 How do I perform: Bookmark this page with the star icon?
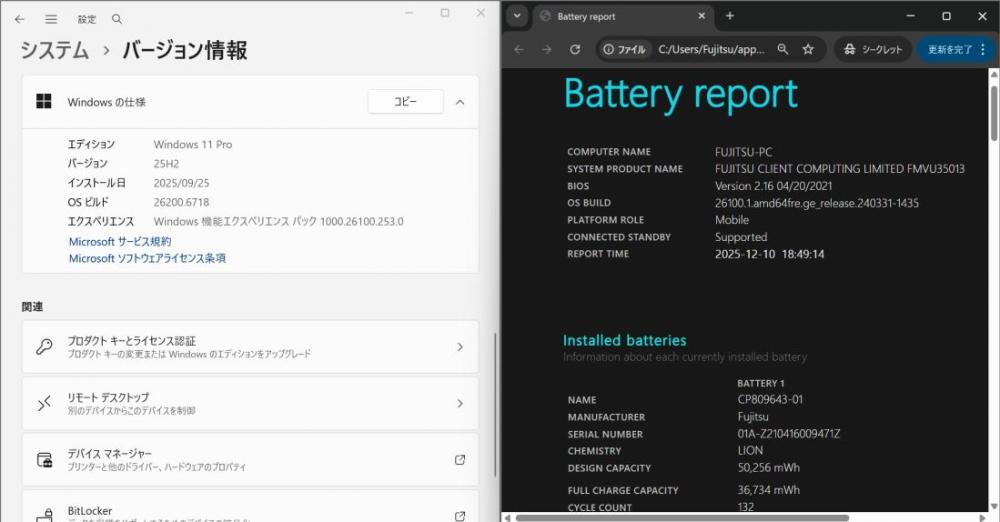[x=808, y=49]
